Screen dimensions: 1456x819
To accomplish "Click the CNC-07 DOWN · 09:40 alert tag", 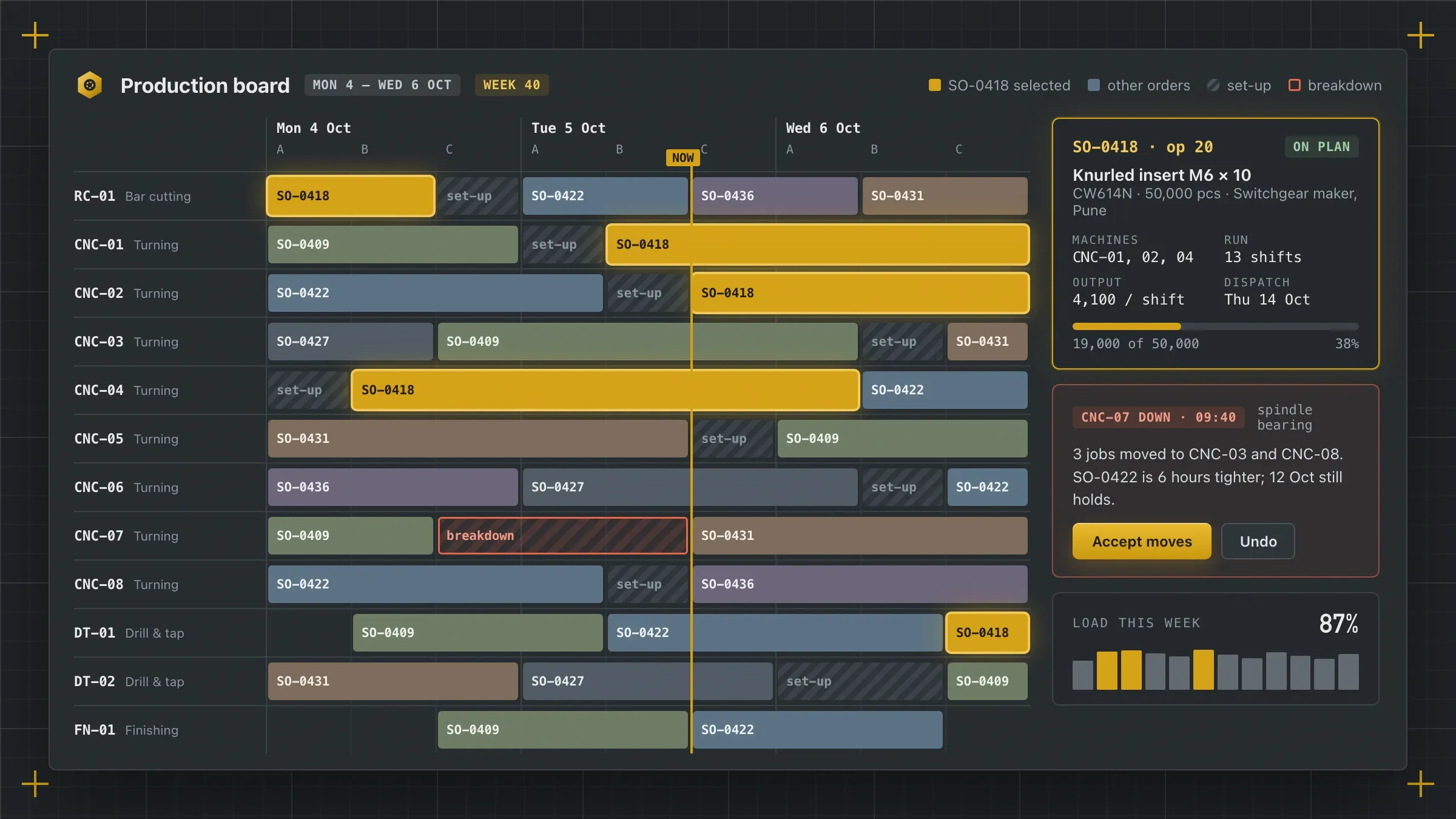I will click(x=1158, y=417).
